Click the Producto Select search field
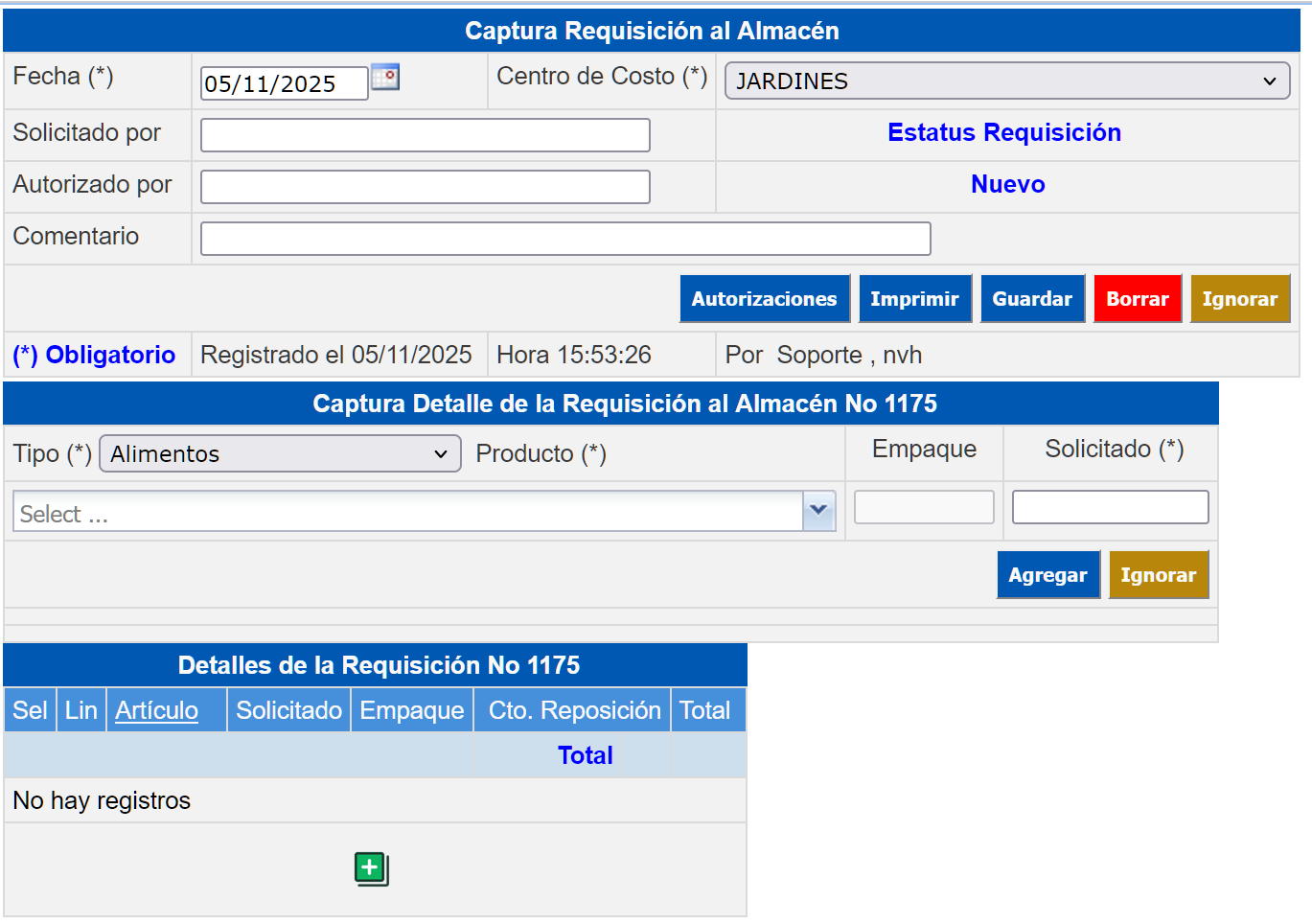The width and height of the screenshot is (1312, 924). [407, 513]
